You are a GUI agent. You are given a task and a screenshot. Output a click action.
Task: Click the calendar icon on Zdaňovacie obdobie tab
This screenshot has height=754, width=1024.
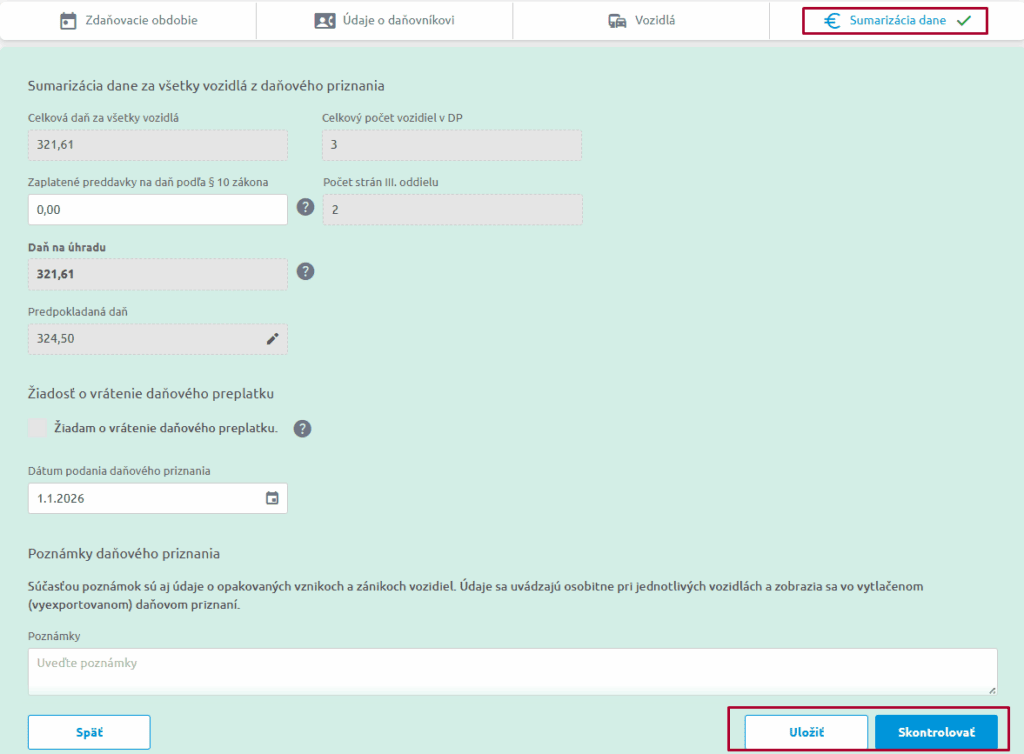tap(68, 20)
